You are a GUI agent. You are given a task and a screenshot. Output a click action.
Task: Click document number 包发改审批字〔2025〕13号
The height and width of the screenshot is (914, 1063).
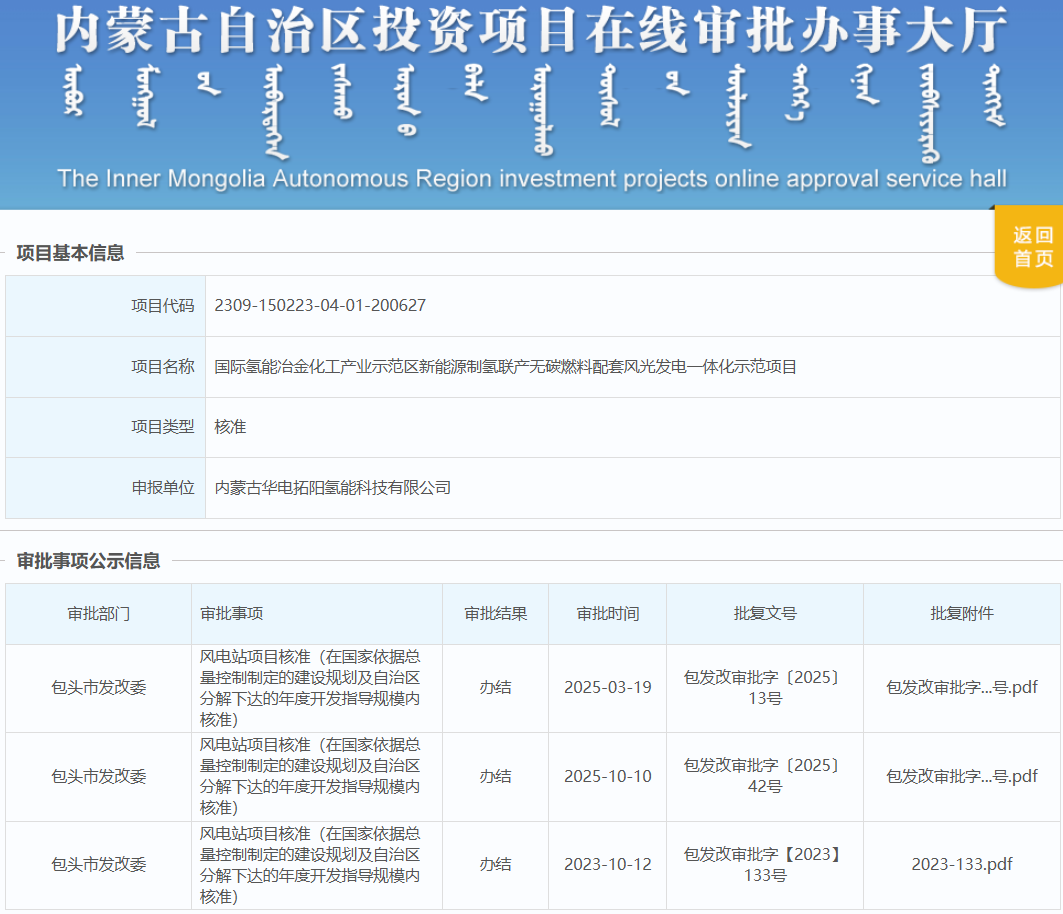tap(765, 688)
